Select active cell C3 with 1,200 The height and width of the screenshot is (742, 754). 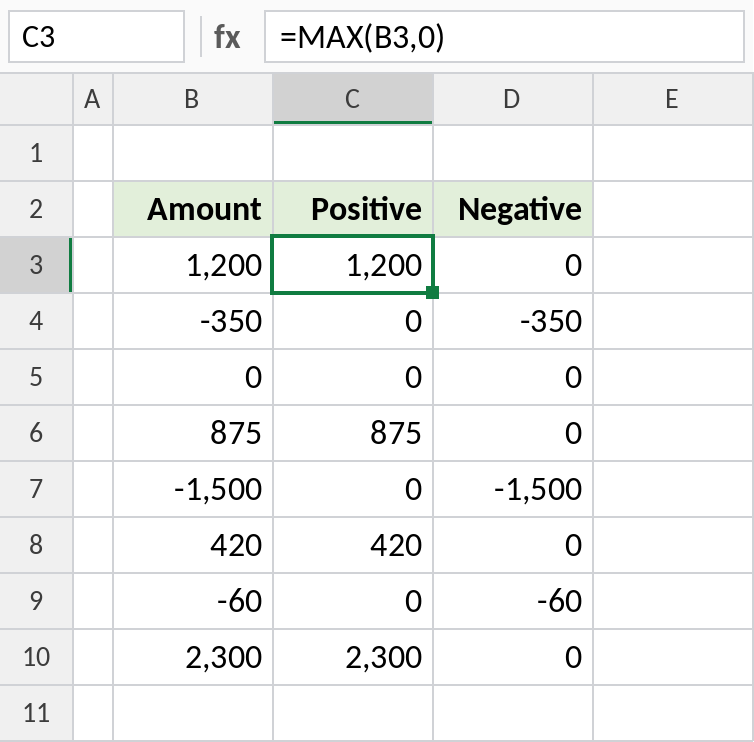(352, 265)
